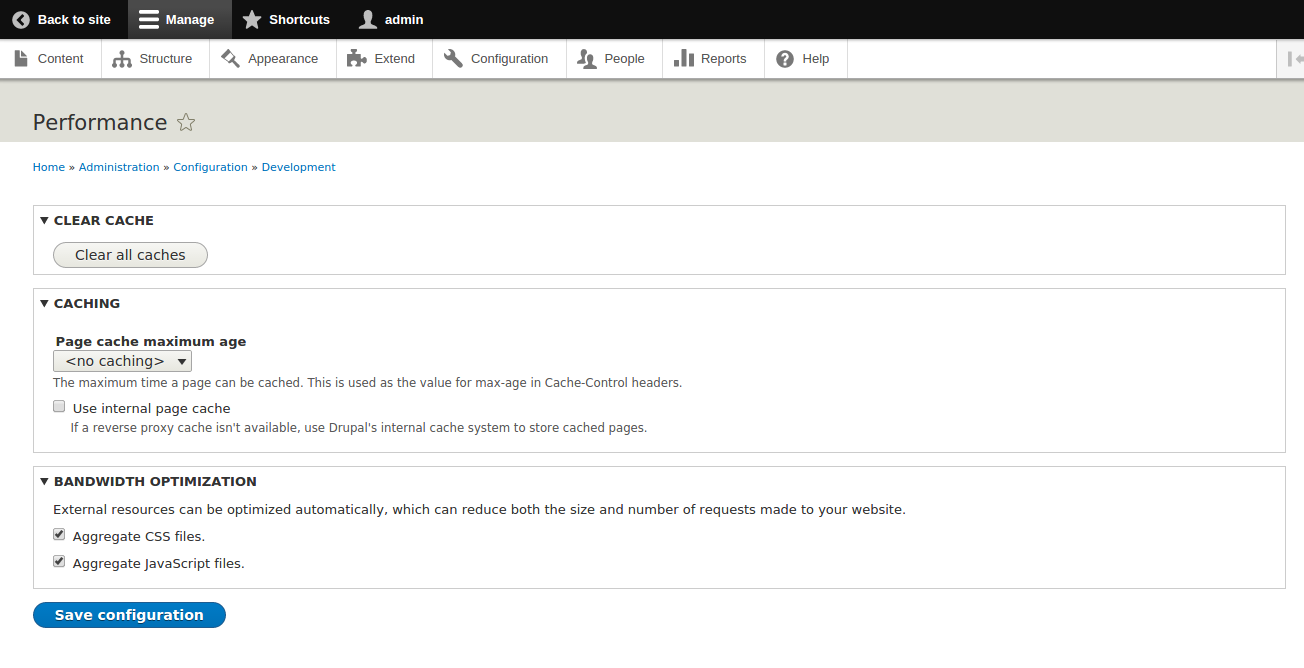Open the Development breadcrumb link
Screen dimensions: 1304x668
tap(298, 167)
